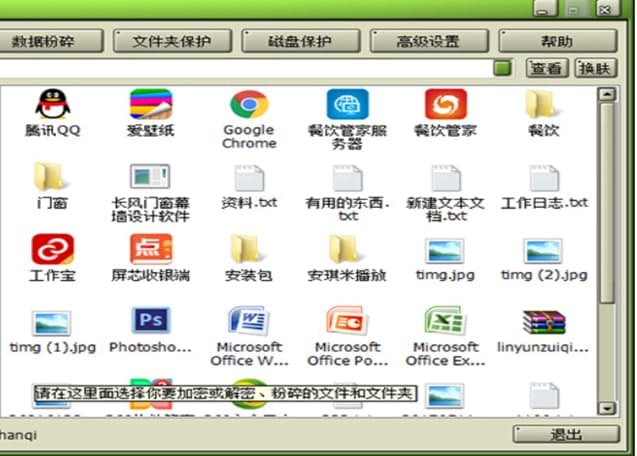
Task: Select the 屏芯收银端 app icon
Action: pyautogui.click(x=151, y=249)
